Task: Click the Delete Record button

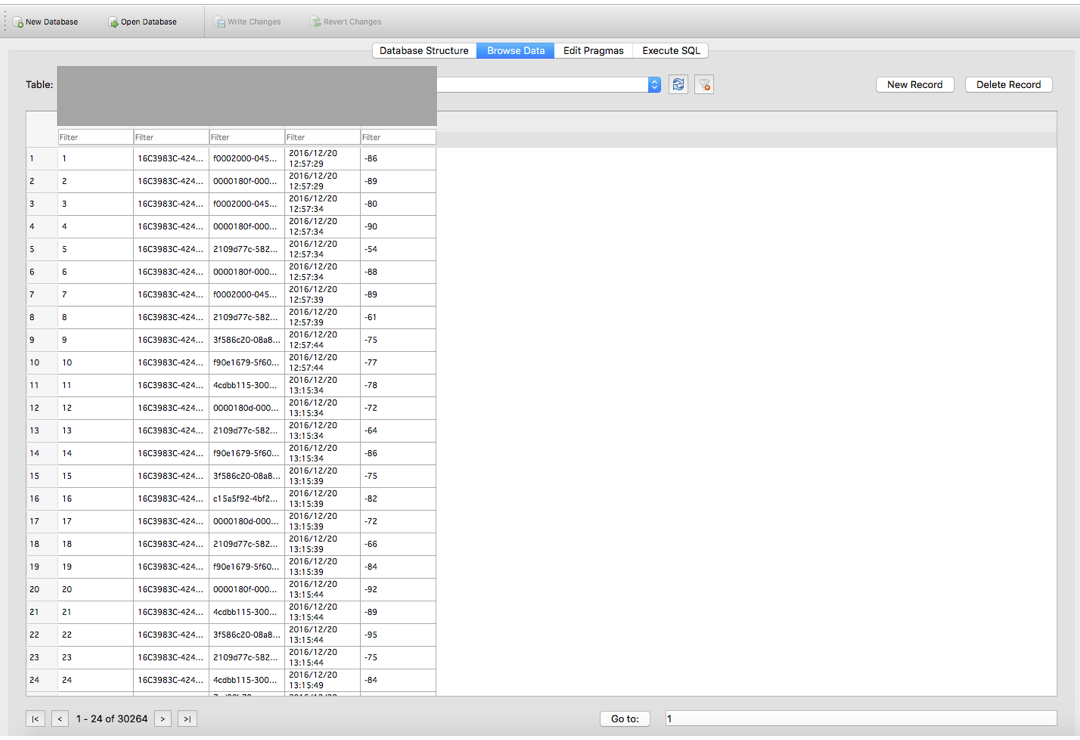Action: [1008, 84]
